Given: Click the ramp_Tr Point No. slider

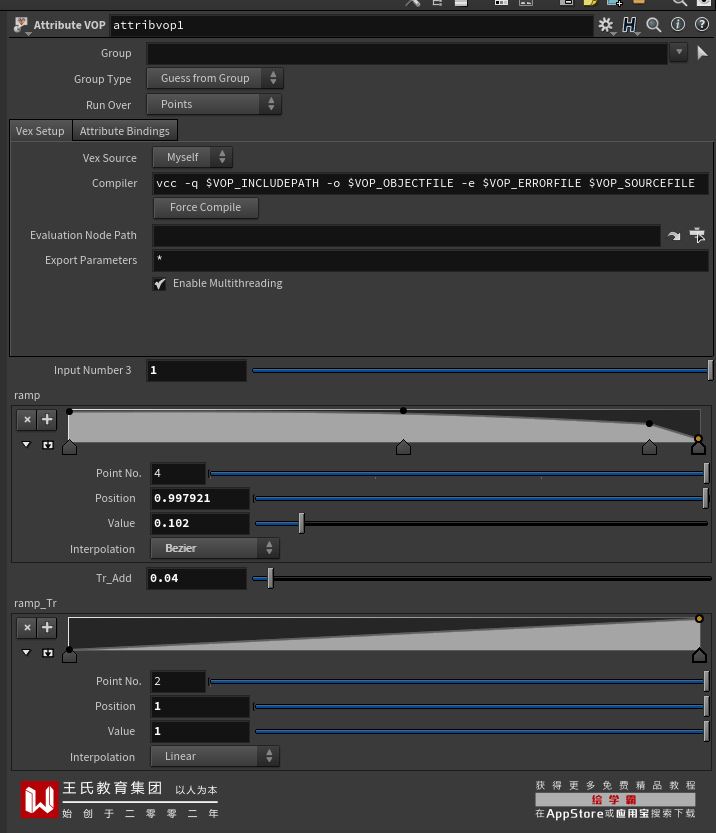Looking at the screenshot, I should click(x=458, y=681).
